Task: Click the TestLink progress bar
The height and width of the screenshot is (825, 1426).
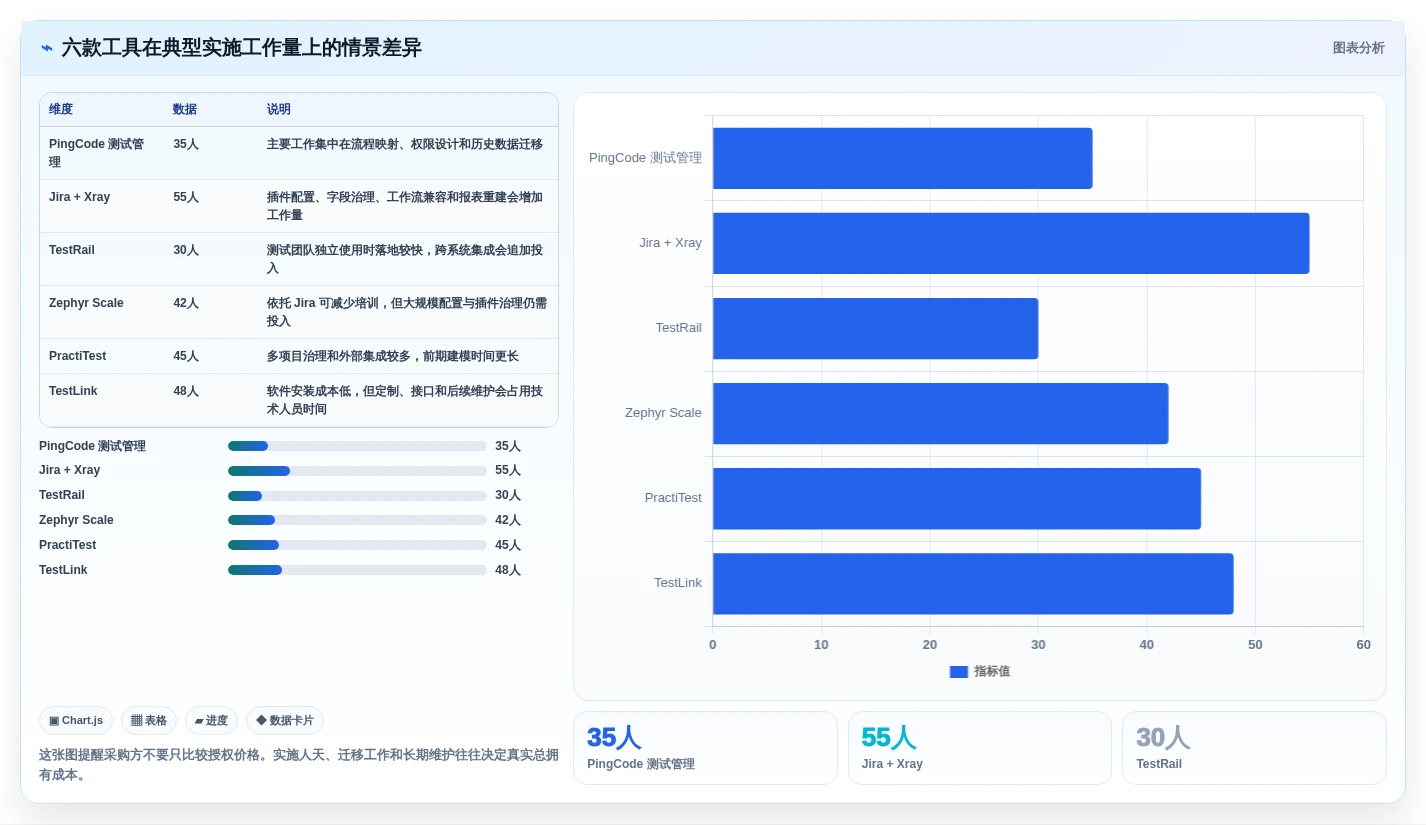Action: 357,570
